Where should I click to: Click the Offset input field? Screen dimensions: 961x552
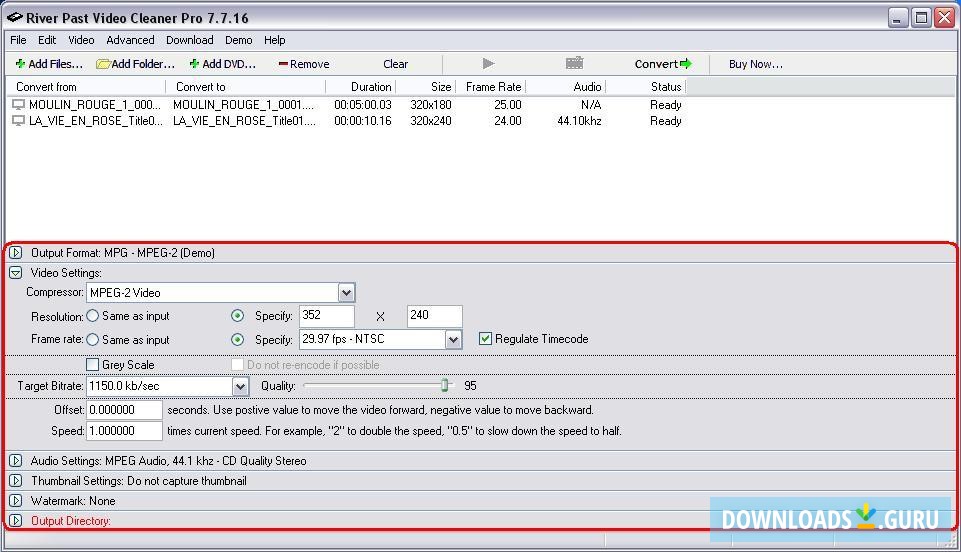pos(124,410)
